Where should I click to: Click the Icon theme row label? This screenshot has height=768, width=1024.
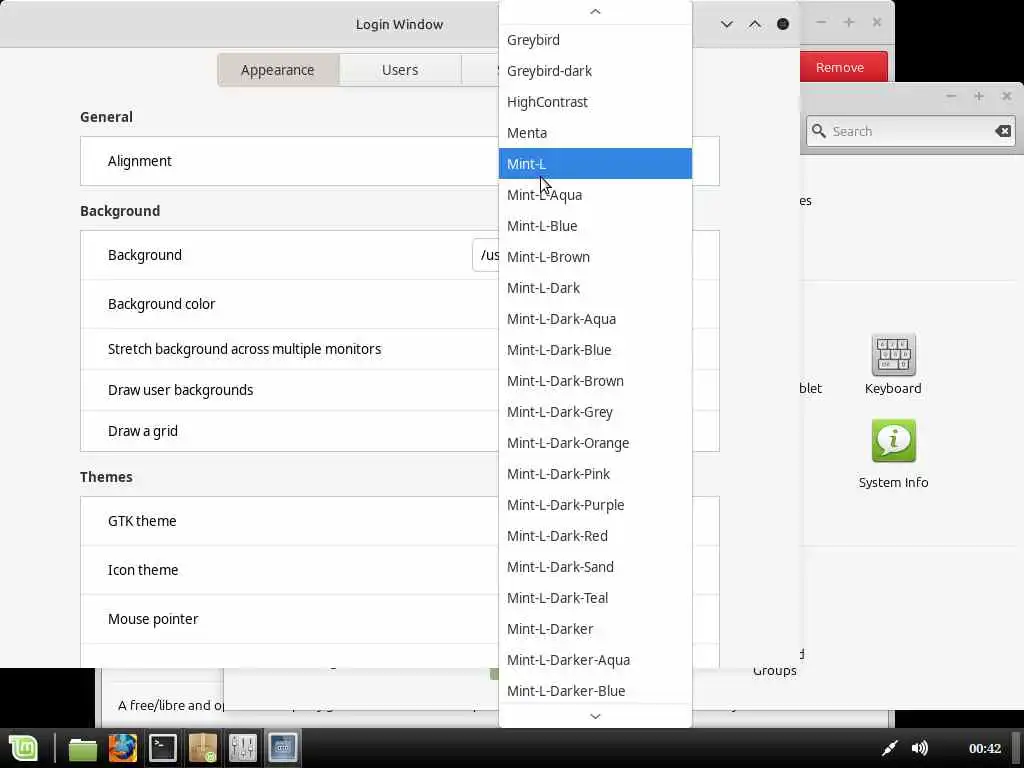point(142,570)
